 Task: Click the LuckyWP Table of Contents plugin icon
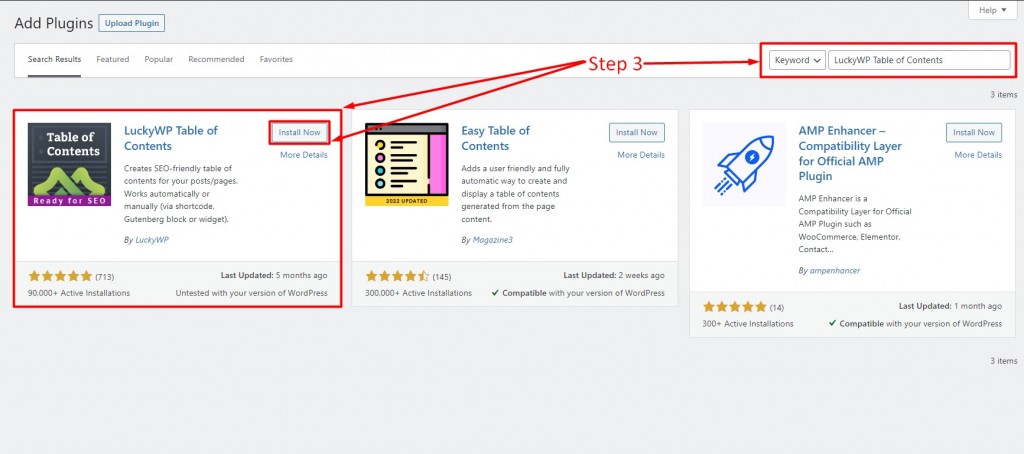[69, 165]
